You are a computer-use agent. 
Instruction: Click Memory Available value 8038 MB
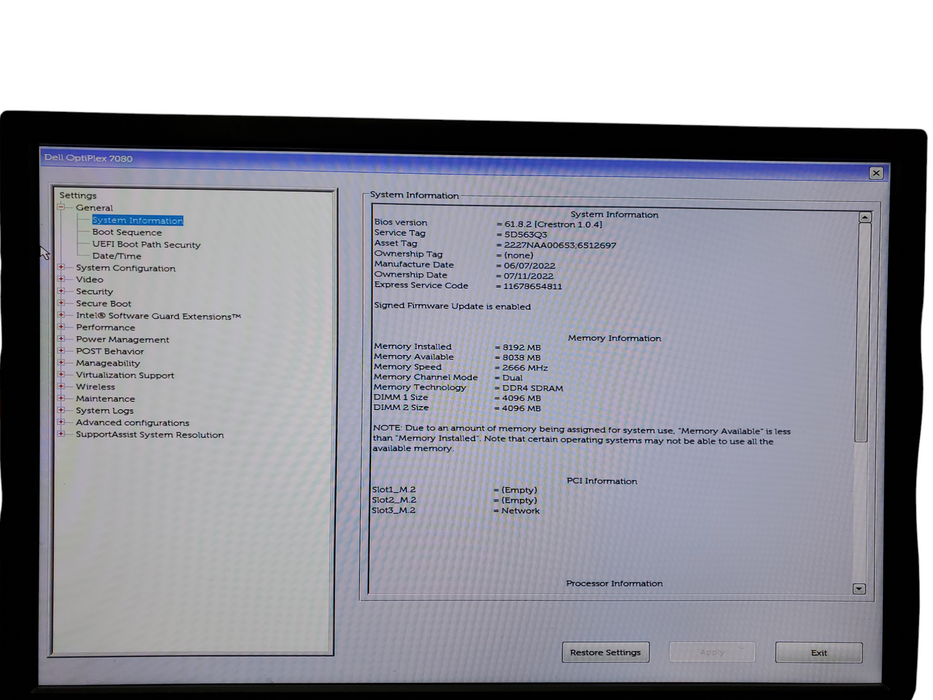[x=522, y=358]
